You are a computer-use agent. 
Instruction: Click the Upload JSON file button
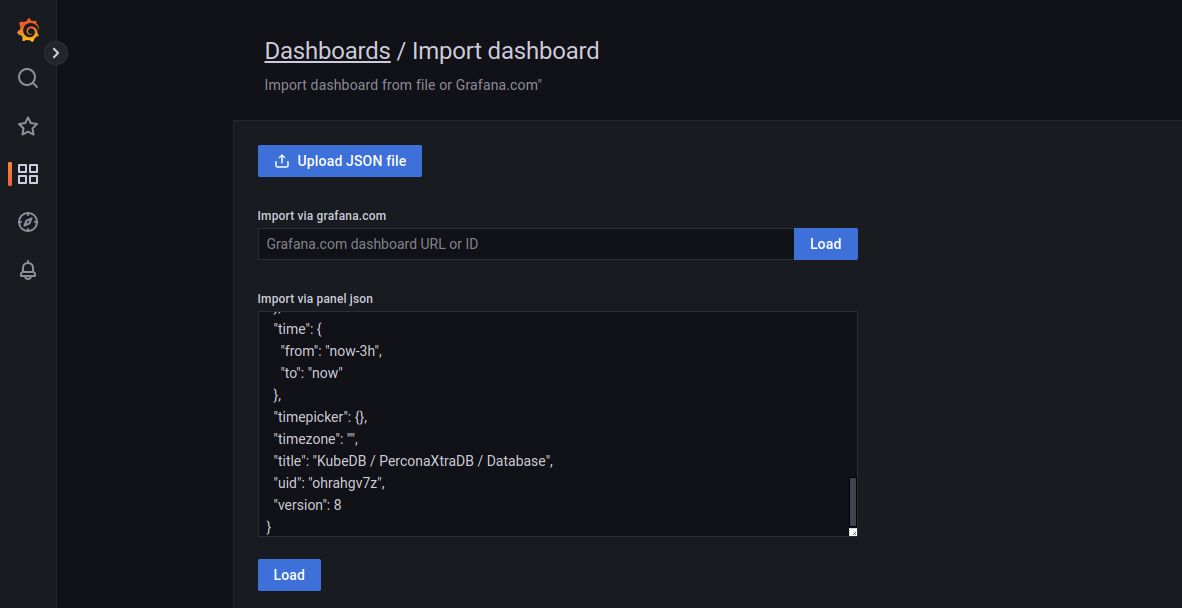tap(339, 160)
